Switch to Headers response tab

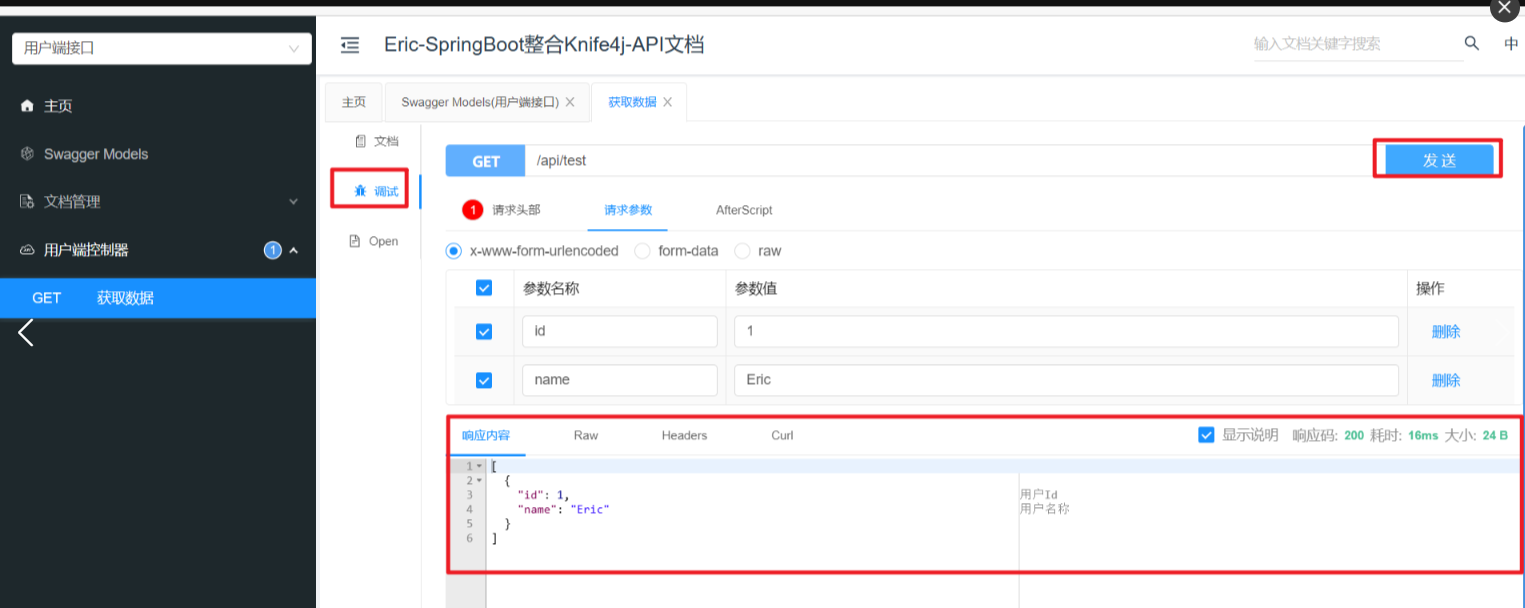684,435
